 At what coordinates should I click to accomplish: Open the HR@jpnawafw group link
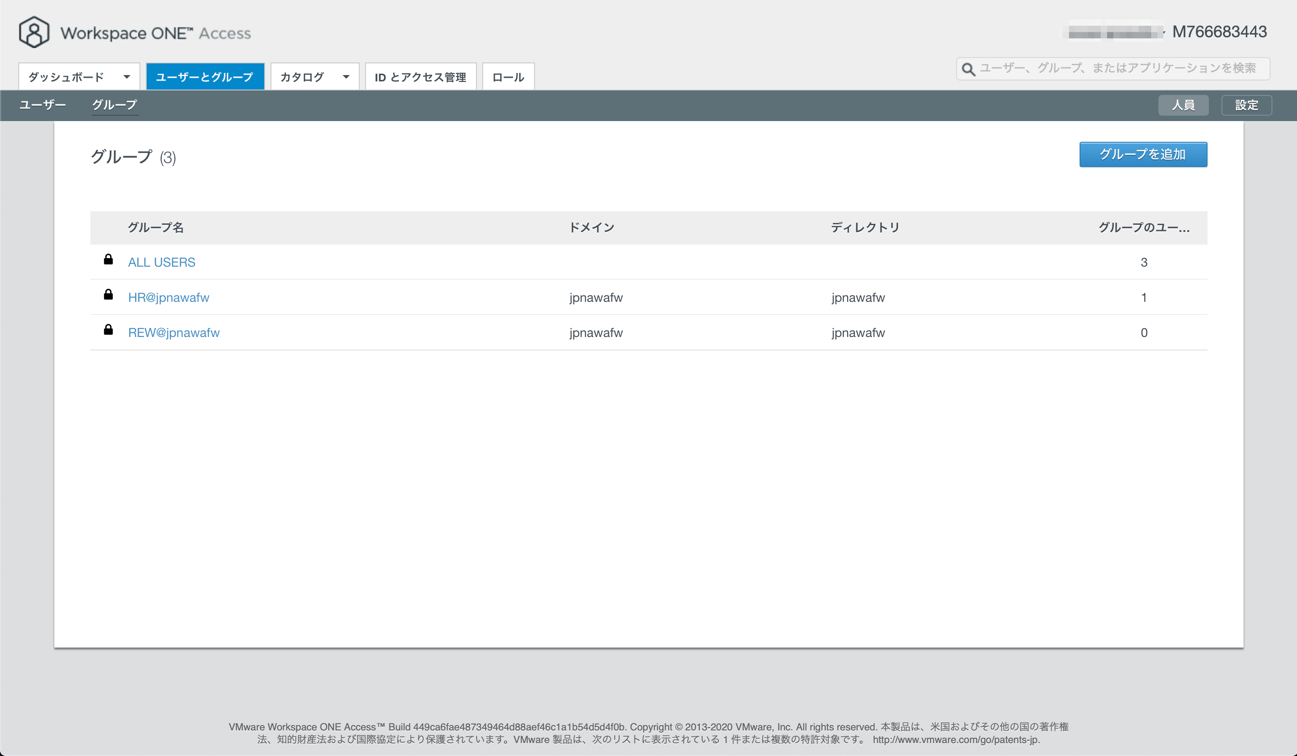(168, 297)
